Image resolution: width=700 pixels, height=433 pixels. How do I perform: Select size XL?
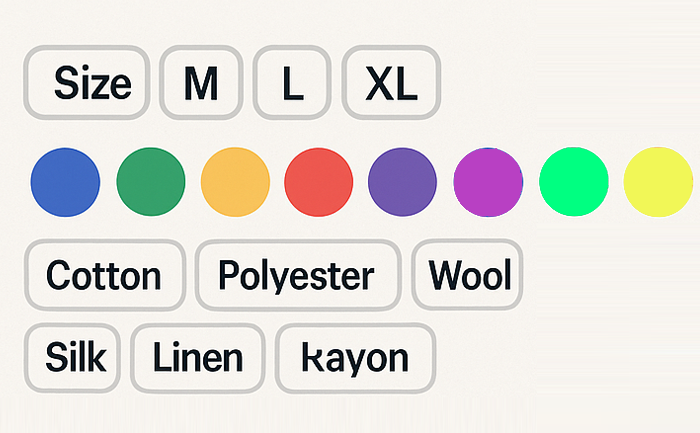tap(391, 83)
